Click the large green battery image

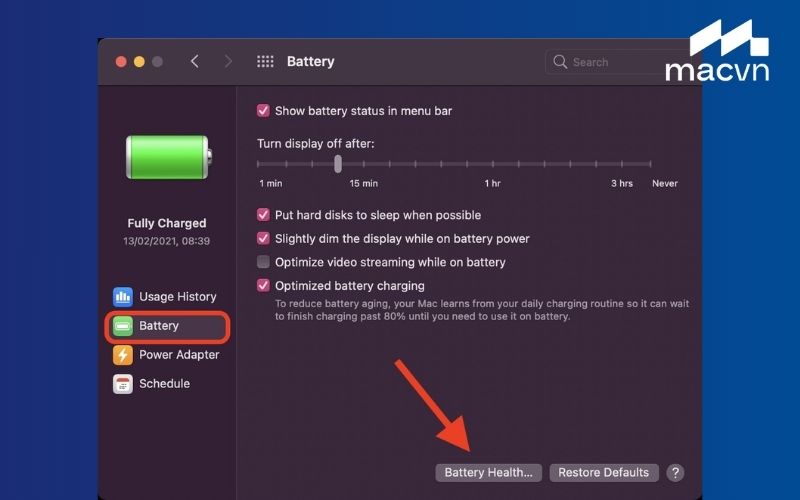pos(169,157)
